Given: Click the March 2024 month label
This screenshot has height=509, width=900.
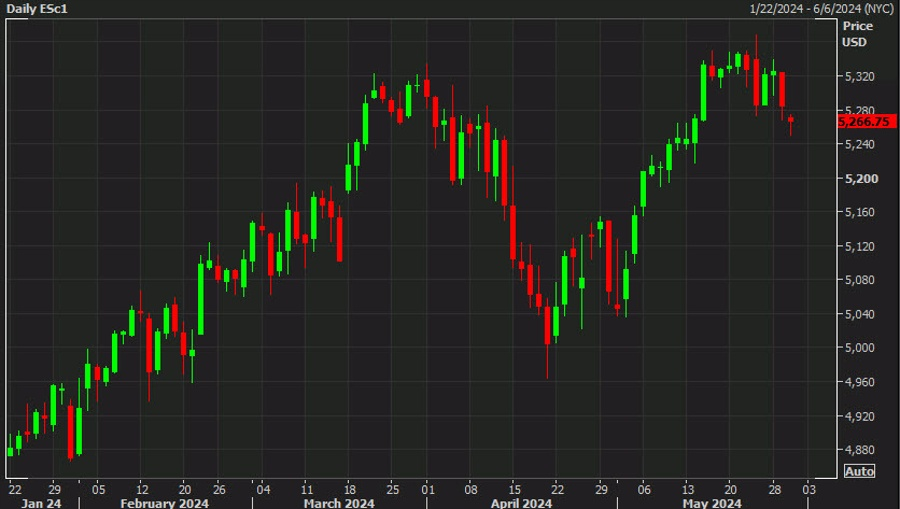Looking at the screenshot, I should [339, 503].
